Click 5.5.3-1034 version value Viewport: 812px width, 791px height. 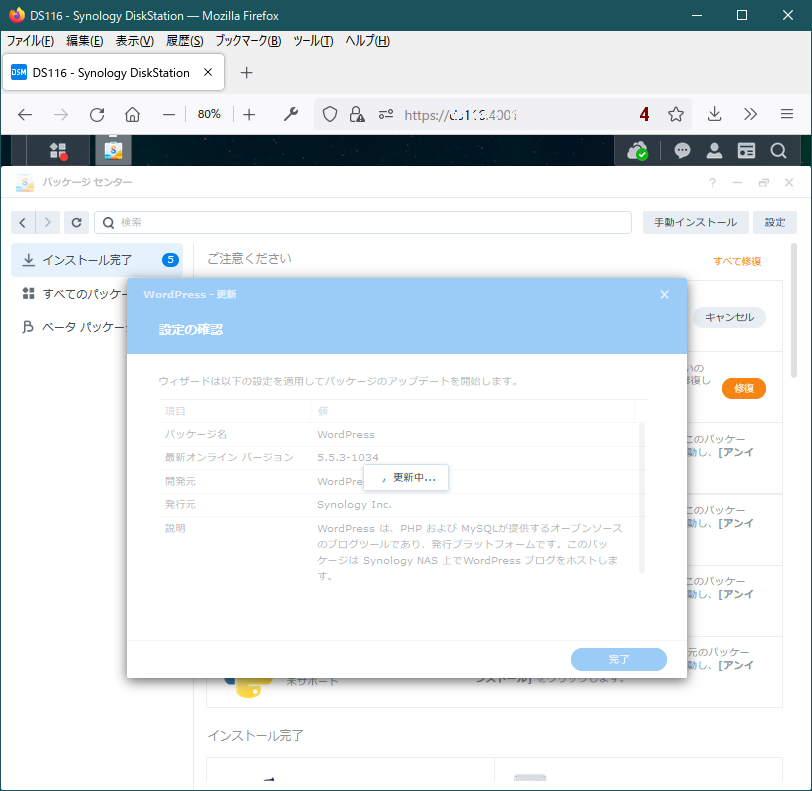tap(348, 457)
